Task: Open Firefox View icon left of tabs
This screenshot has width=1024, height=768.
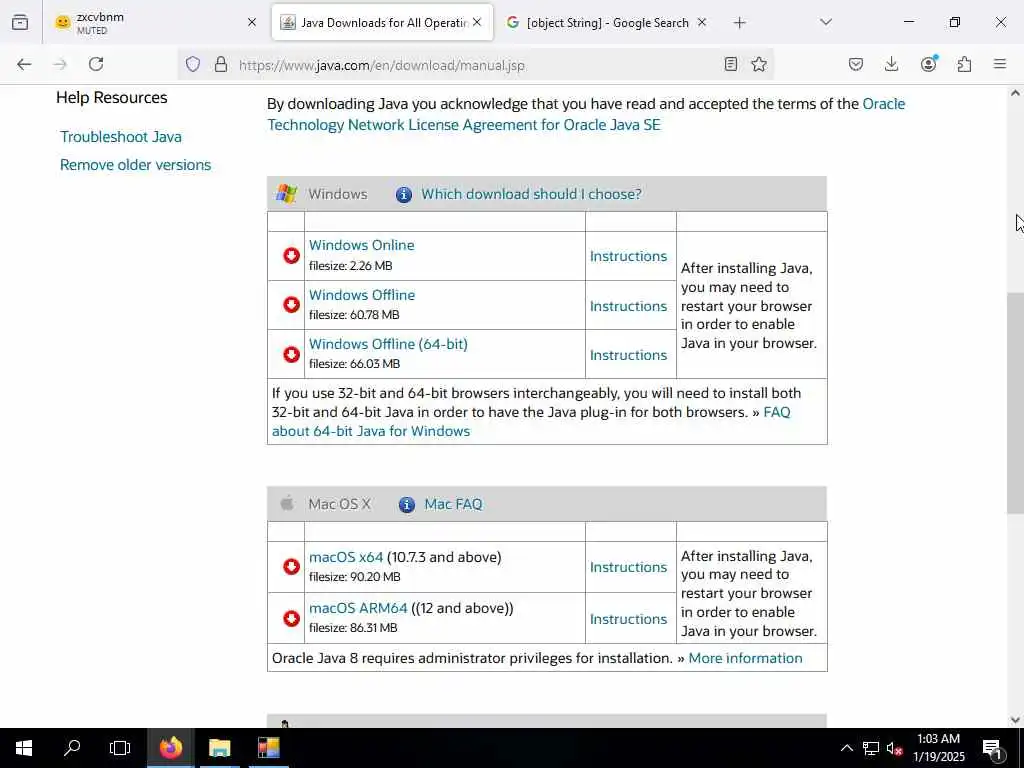Action: (20, 22)
